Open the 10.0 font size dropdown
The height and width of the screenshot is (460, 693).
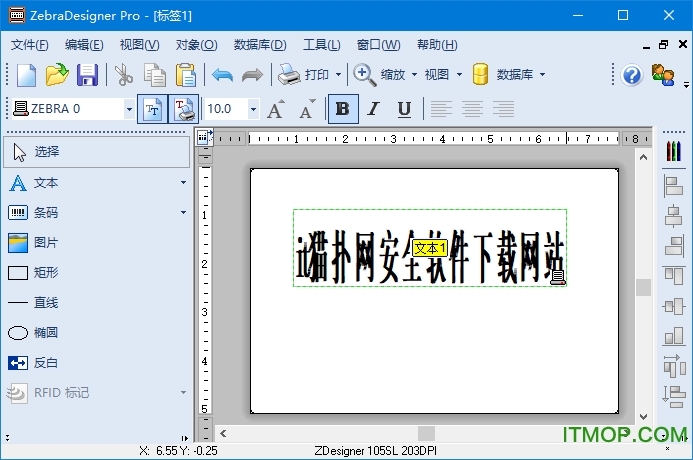253,109
